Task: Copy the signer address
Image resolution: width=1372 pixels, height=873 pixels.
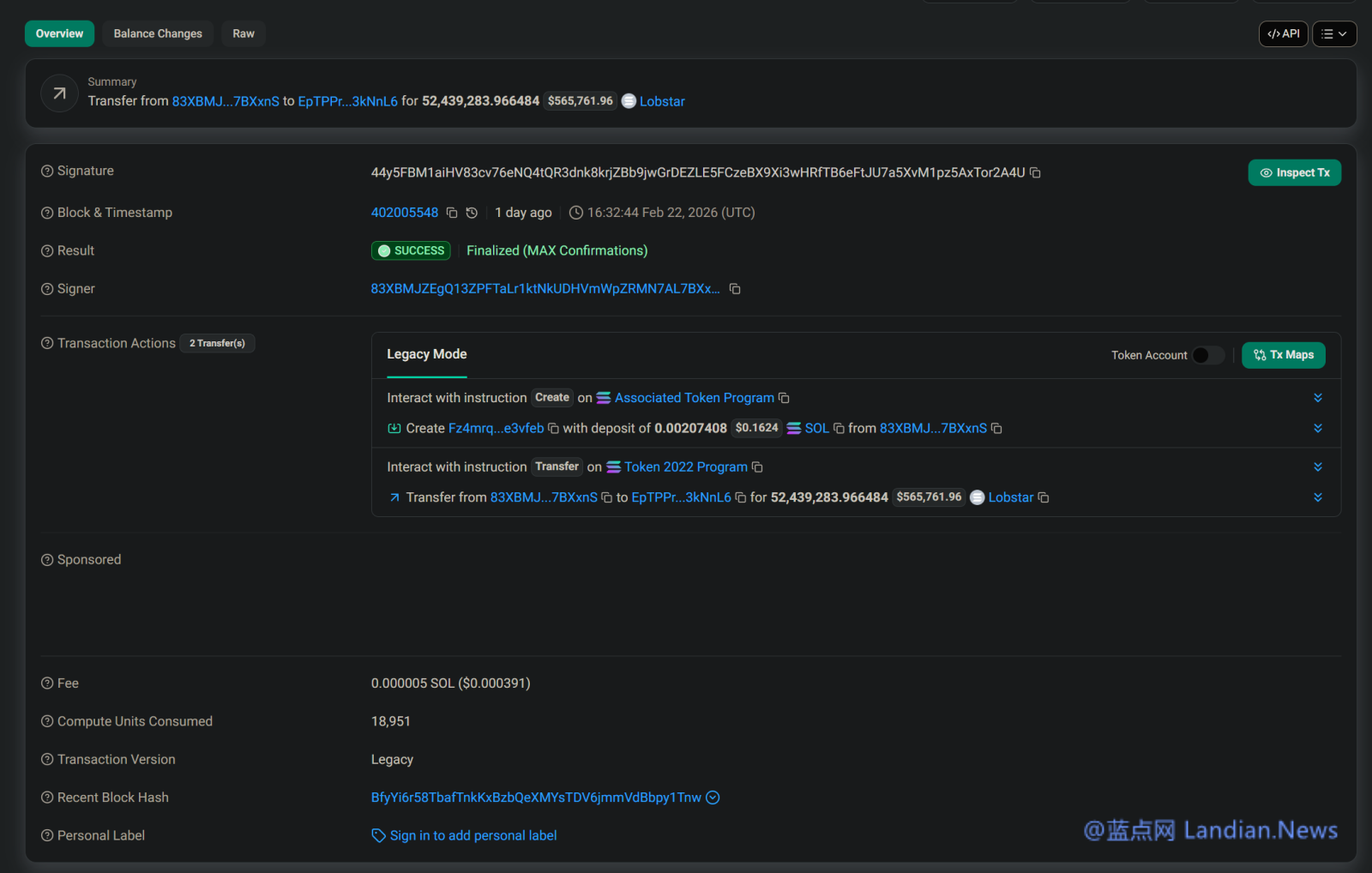Action: (x=735, y=289)
